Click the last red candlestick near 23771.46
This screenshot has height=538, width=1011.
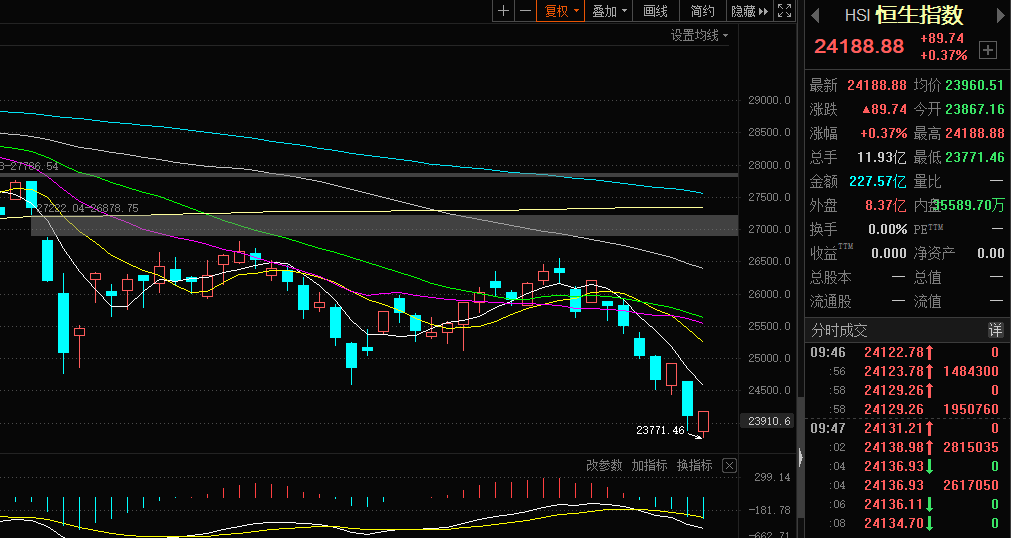[704, 421]
